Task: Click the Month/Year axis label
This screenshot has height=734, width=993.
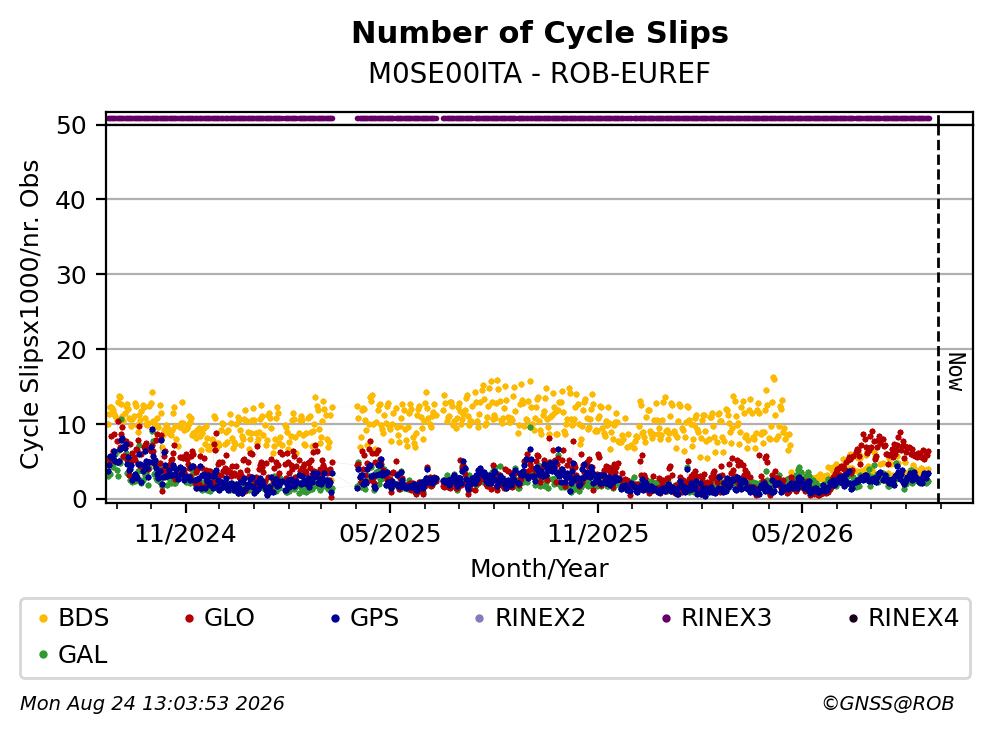Action: 540,569
